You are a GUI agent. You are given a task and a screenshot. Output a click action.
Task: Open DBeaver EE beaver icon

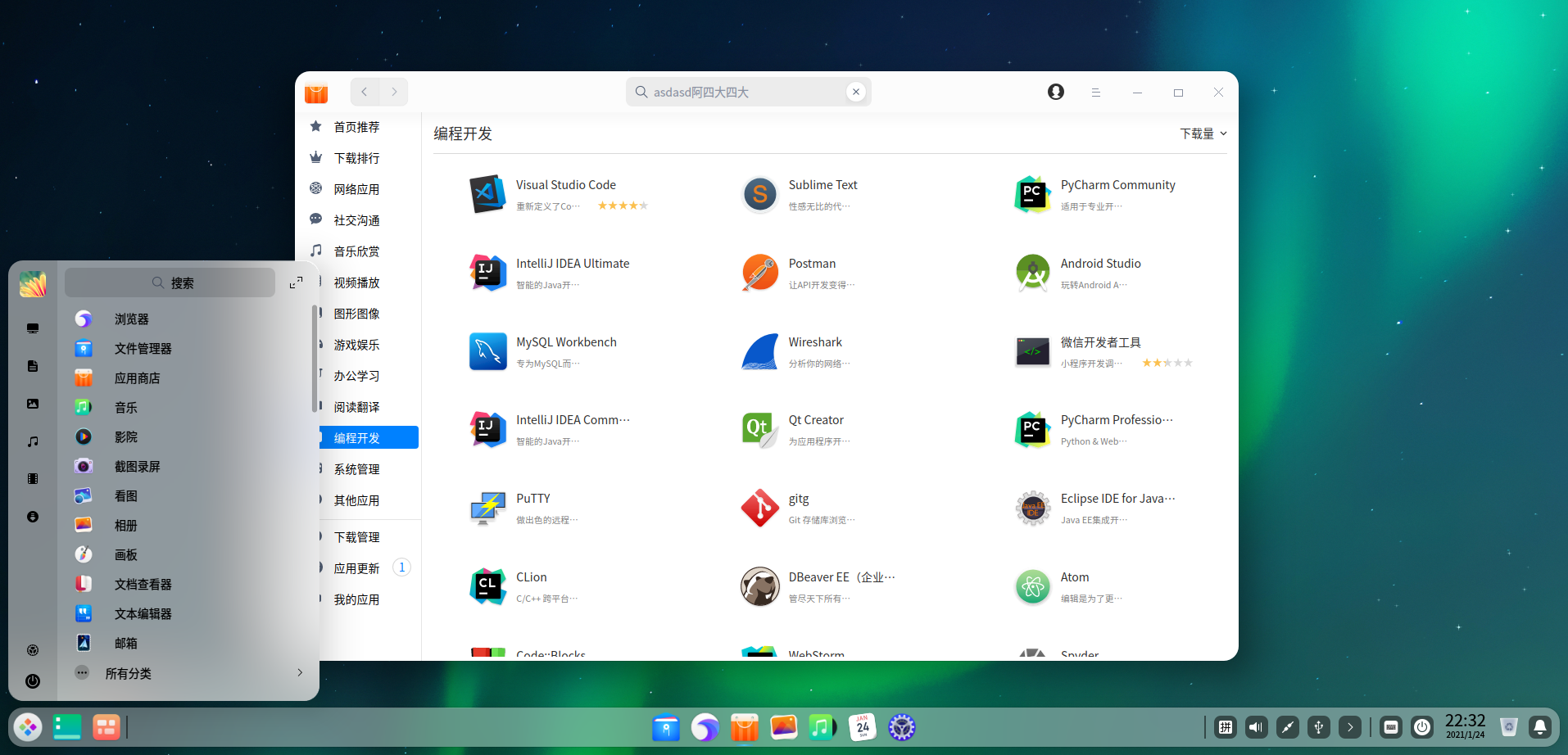pos(760,586)
